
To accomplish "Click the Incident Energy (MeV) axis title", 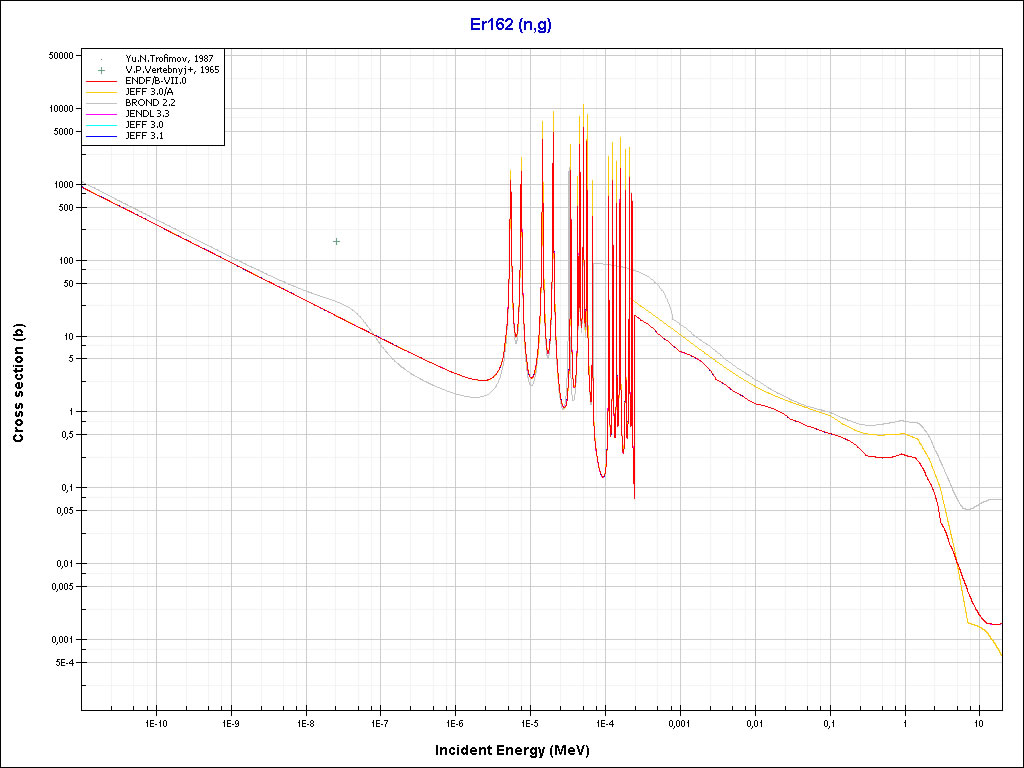I will point(511,750).
